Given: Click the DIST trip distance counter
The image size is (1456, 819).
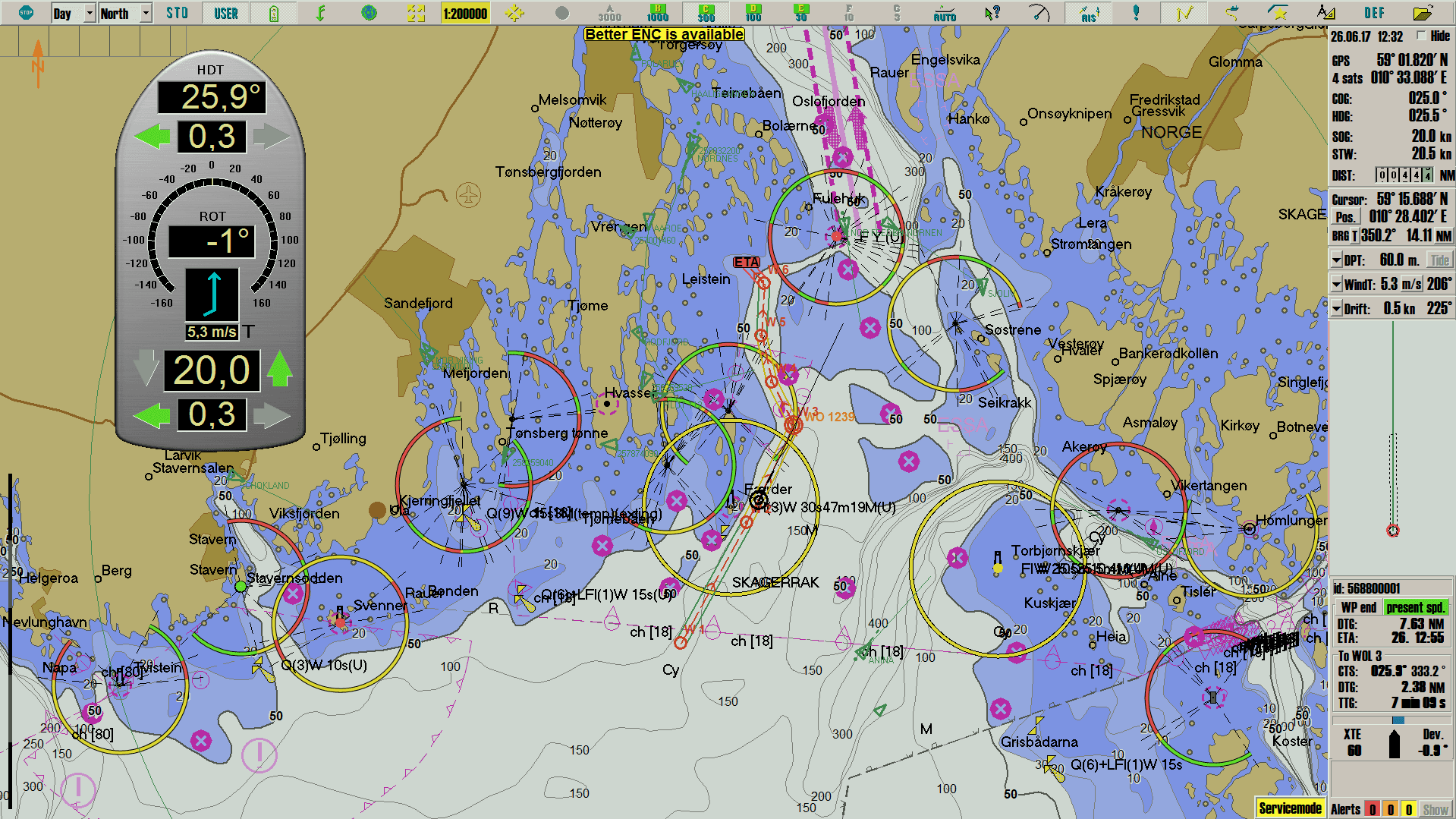Looking at the screenshot, I should pos(1404,174).
